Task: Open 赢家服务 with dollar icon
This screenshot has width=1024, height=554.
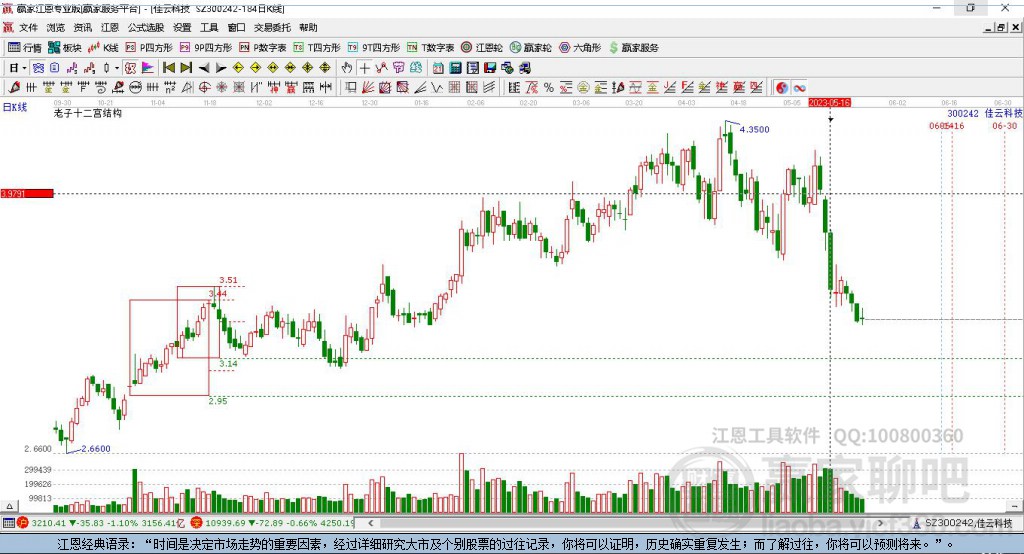Action: 633,48
